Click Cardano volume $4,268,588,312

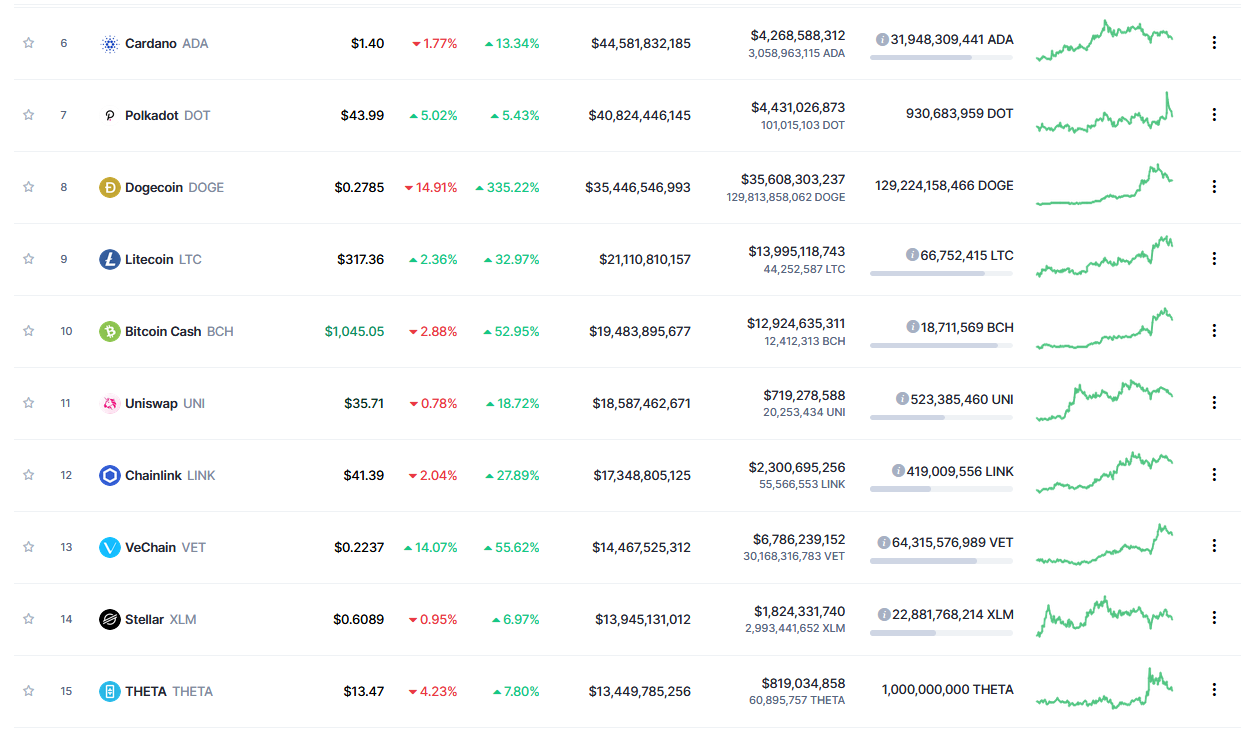click(x=798, y=36)
